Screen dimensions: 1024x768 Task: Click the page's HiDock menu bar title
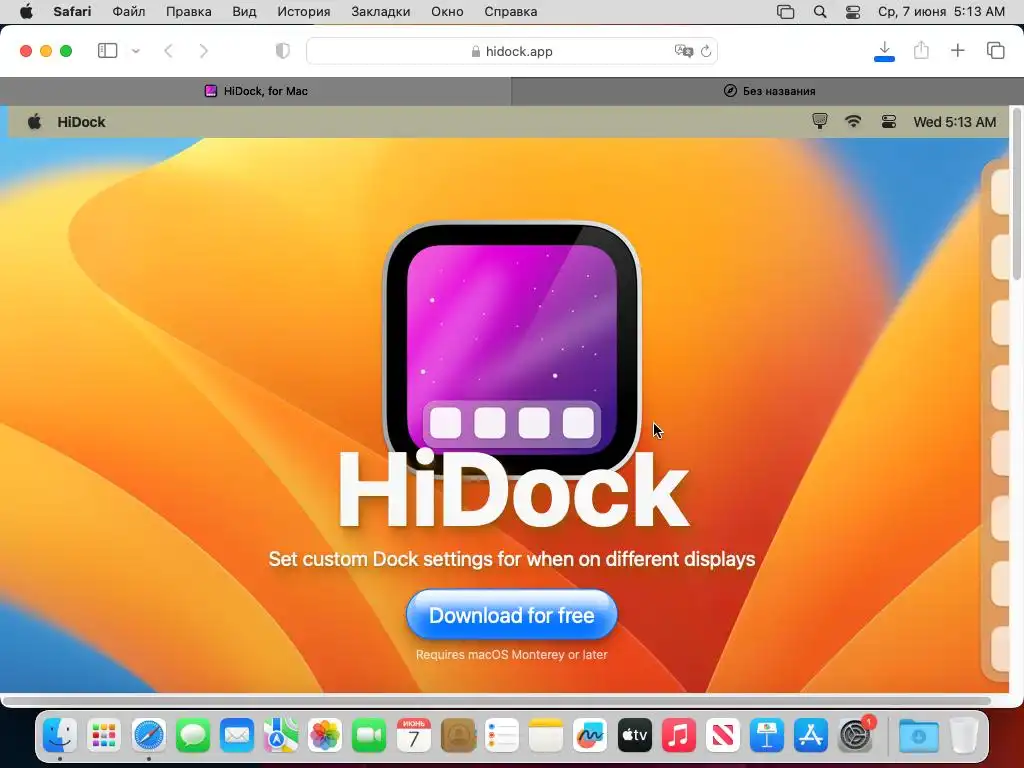(x=81, y=122)
